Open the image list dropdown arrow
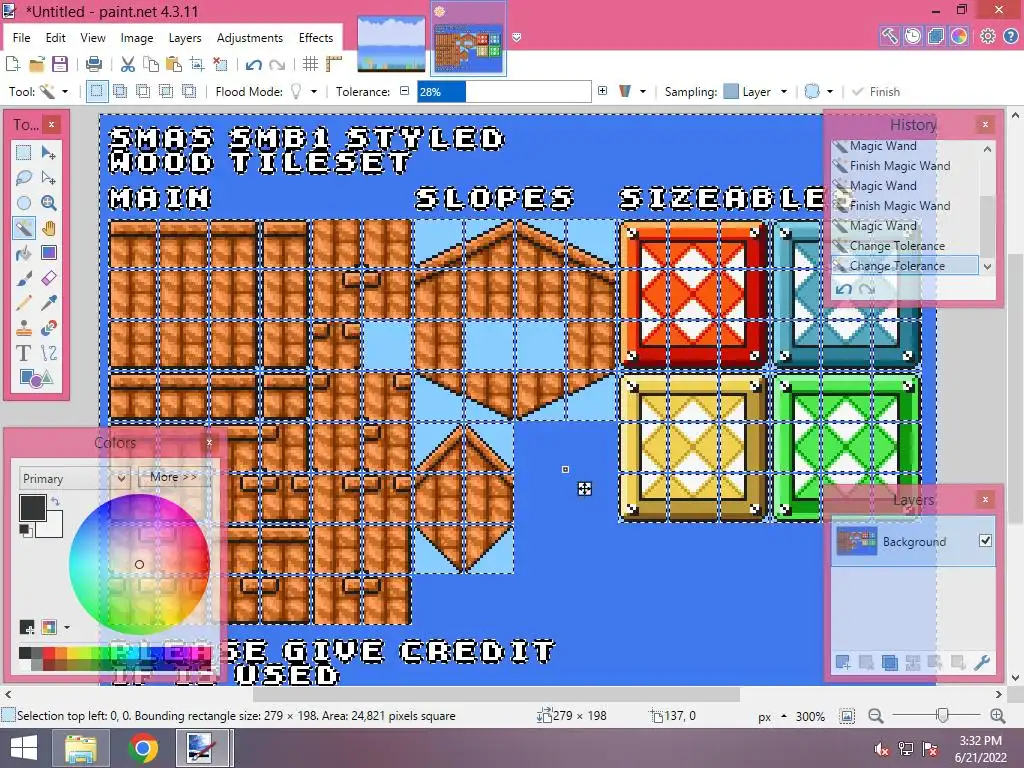This screenshot has height=768, width=1024. pos(517,38)
